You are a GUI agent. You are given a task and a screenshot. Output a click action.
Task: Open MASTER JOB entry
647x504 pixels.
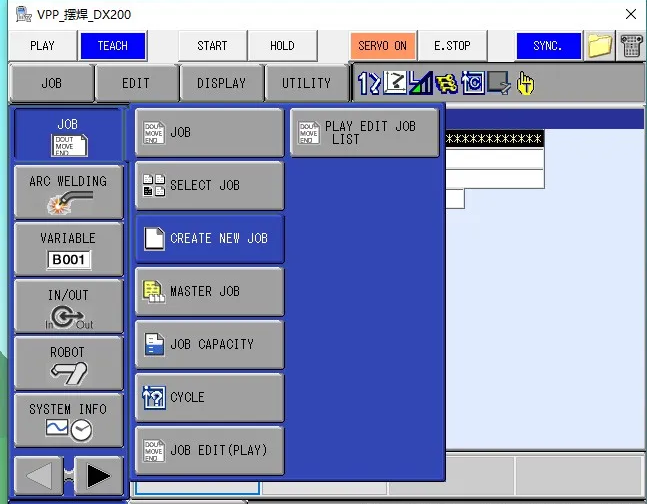(210, 291)
